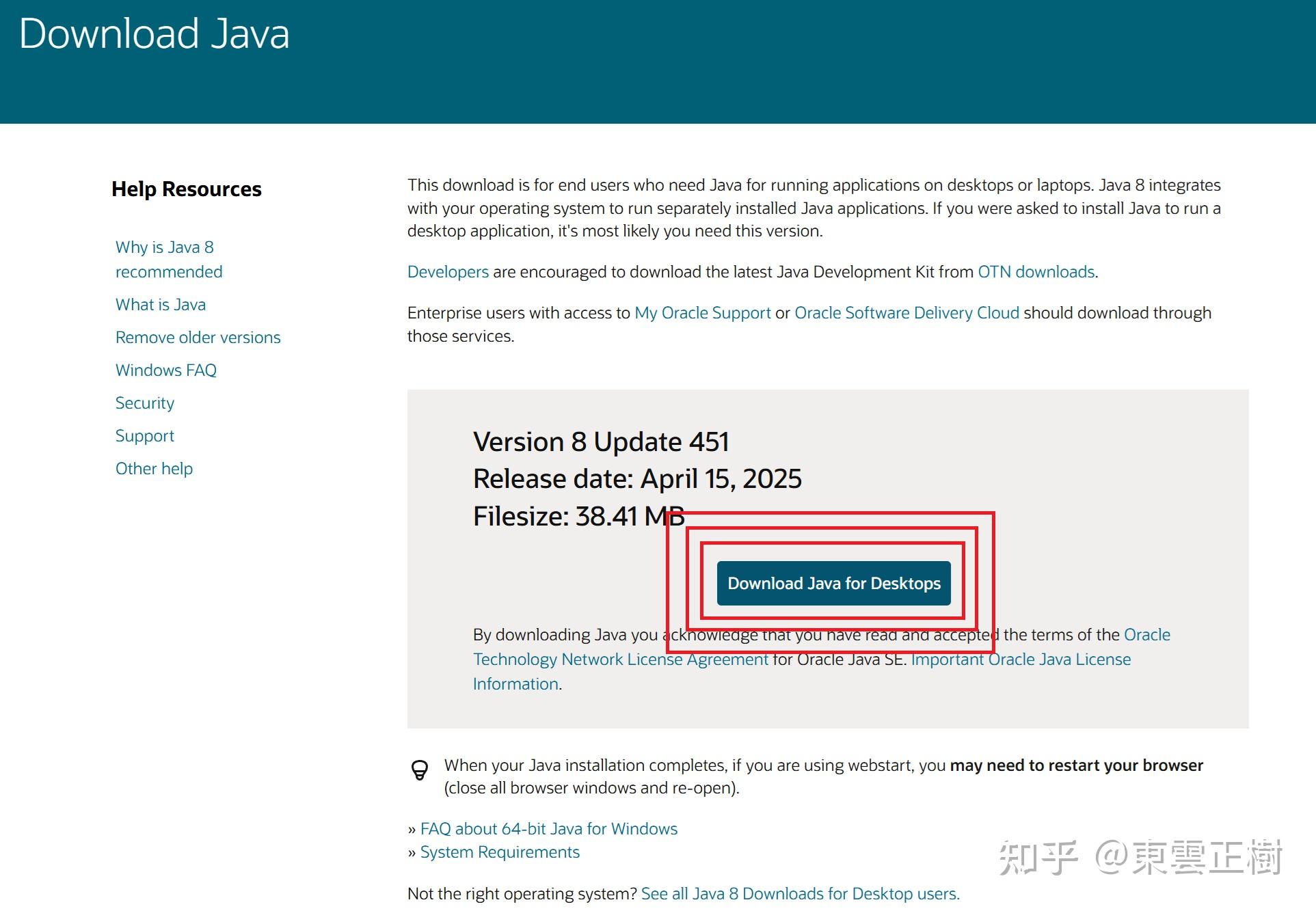Click the lightbulb tip icon

point(420,770)
